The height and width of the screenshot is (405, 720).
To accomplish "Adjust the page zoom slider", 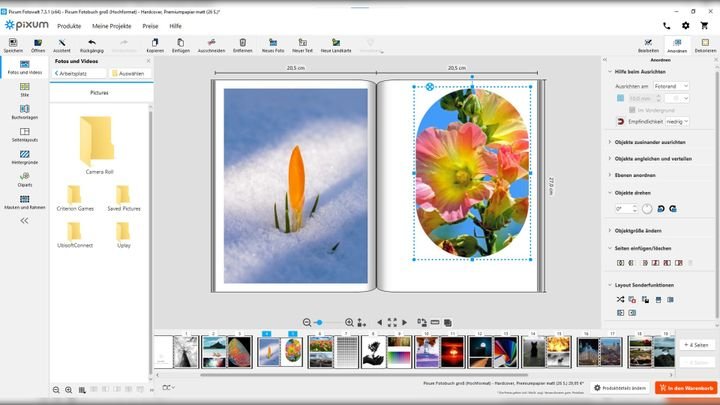I will pos(319,322).
